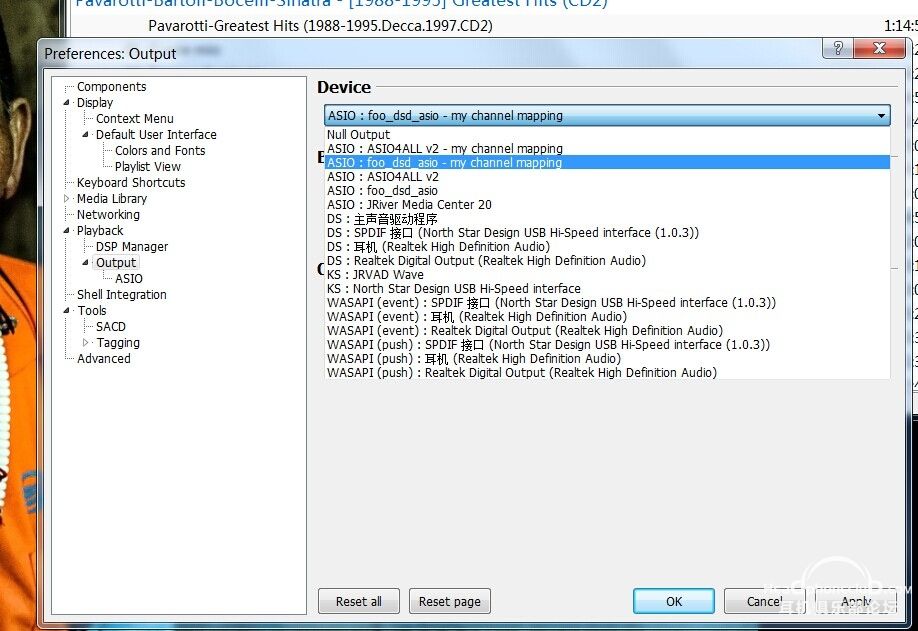Choose highlighted ASIO : foo_dsd_asio - my channel mapping
Screen dimensions: 918x631
click(607, 163)
